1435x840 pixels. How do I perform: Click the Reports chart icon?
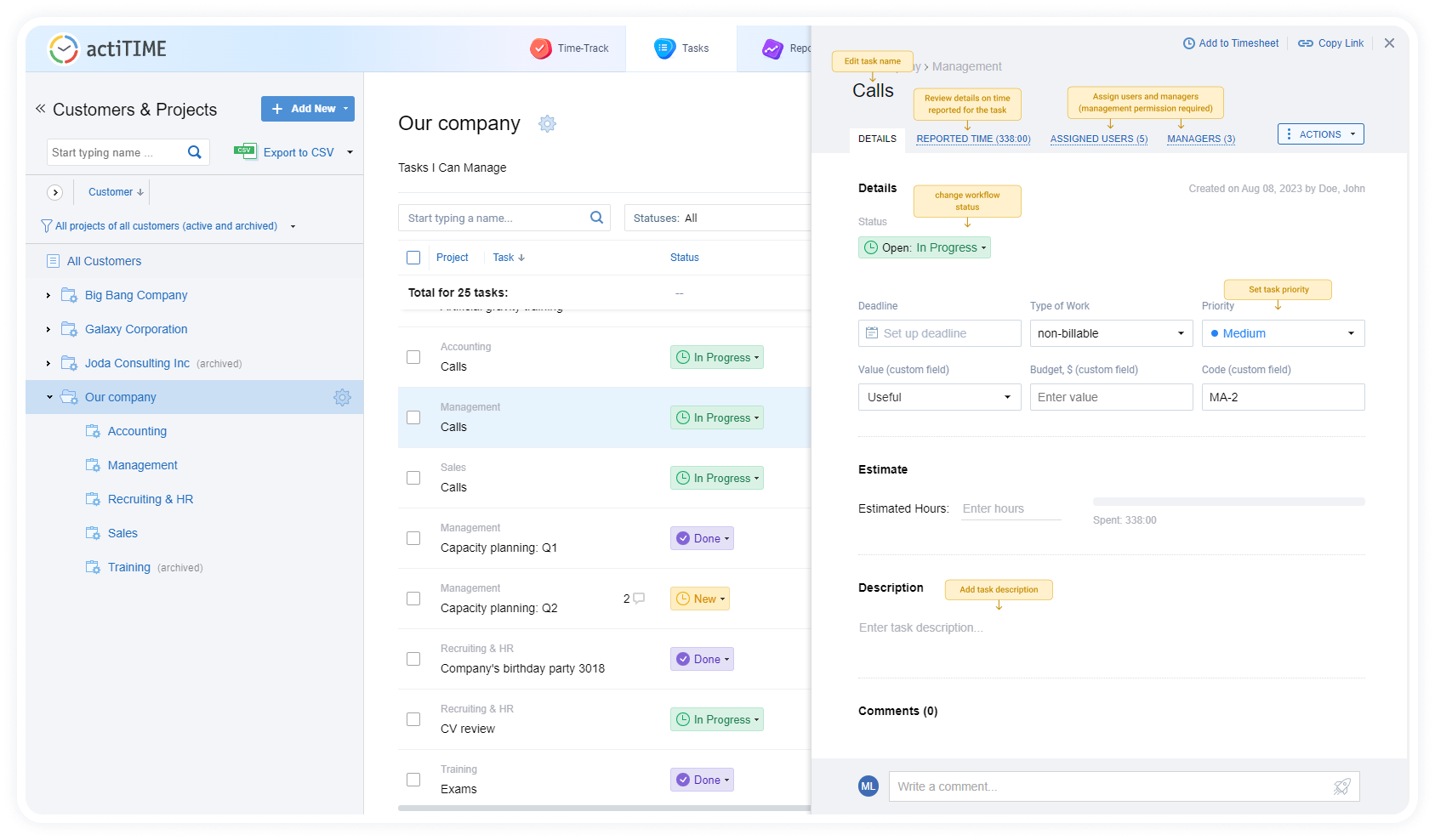coord(772,48)
